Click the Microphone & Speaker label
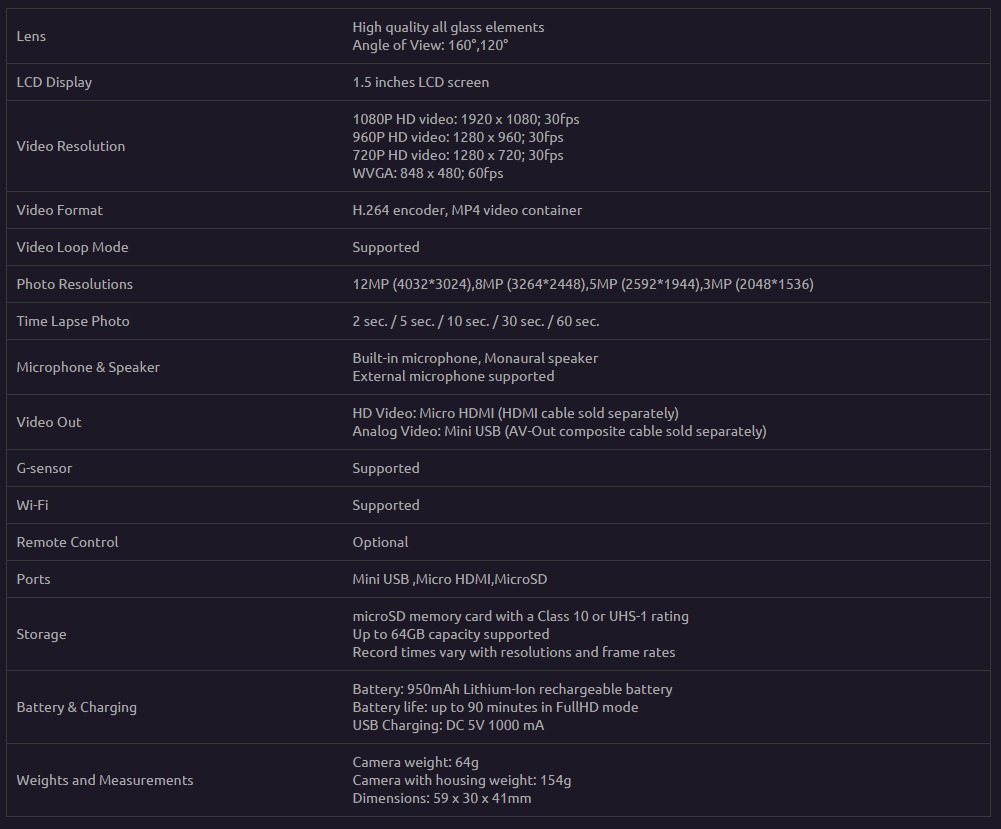Image resolution: width=1001 pixels, height=829 pixels. (x=88, y=367)
